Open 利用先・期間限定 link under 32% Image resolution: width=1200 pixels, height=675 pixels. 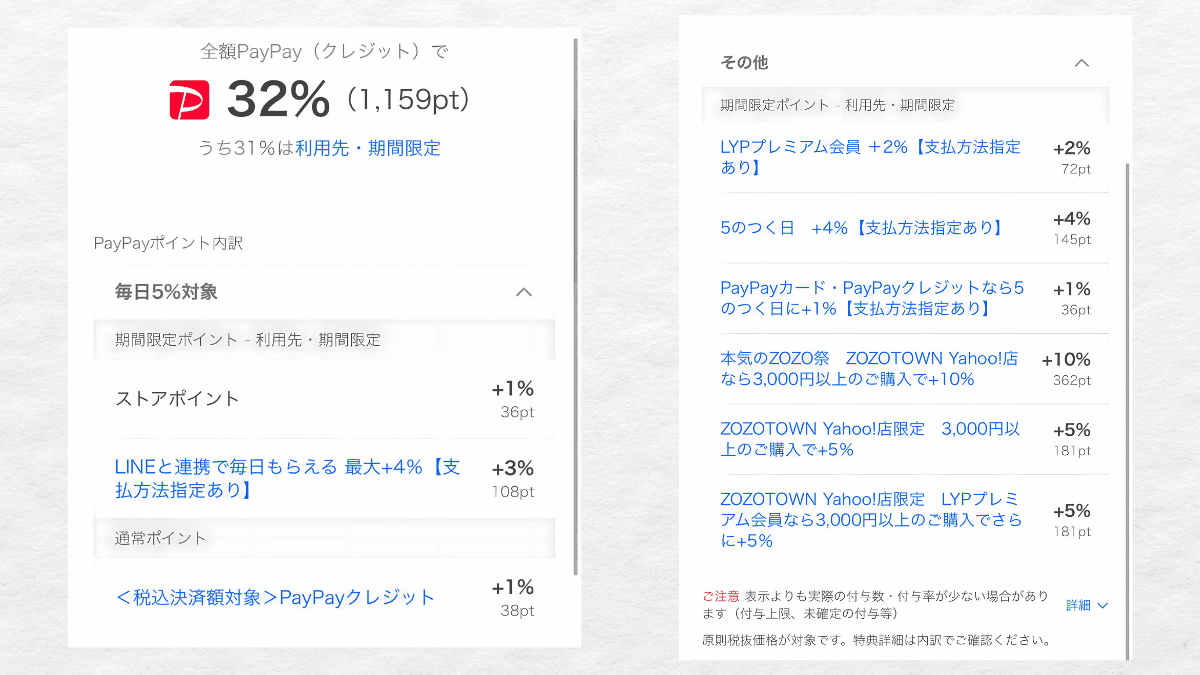point(367,148)
